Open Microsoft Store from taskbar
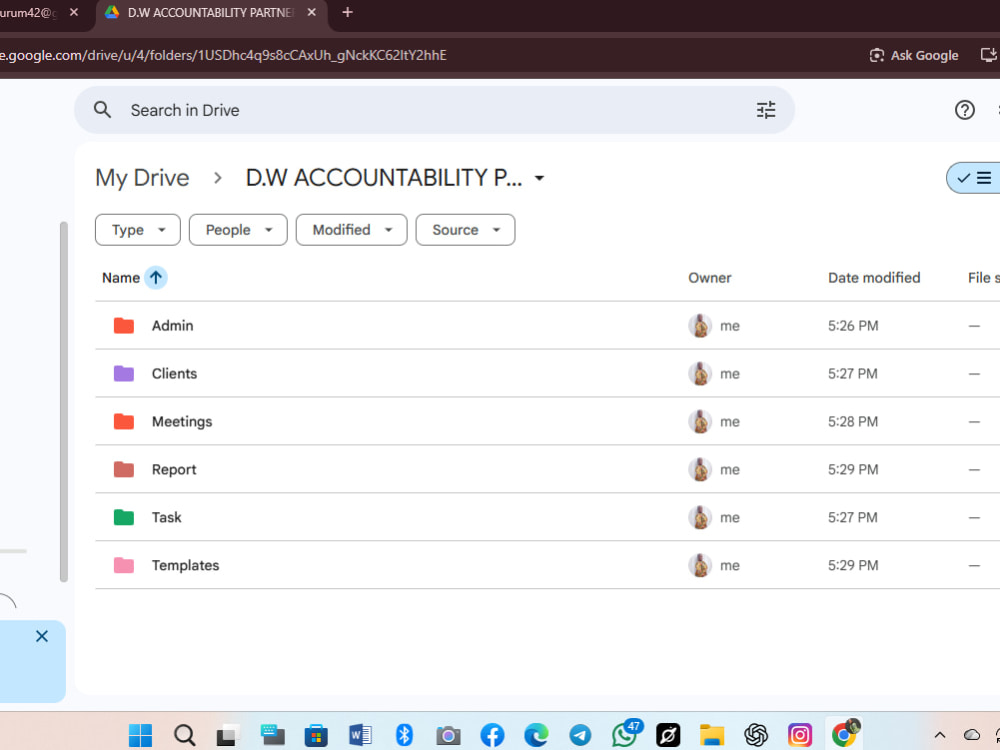Image resolution: width=1000 pixels, height=750 pixels. tap(316, 735)
